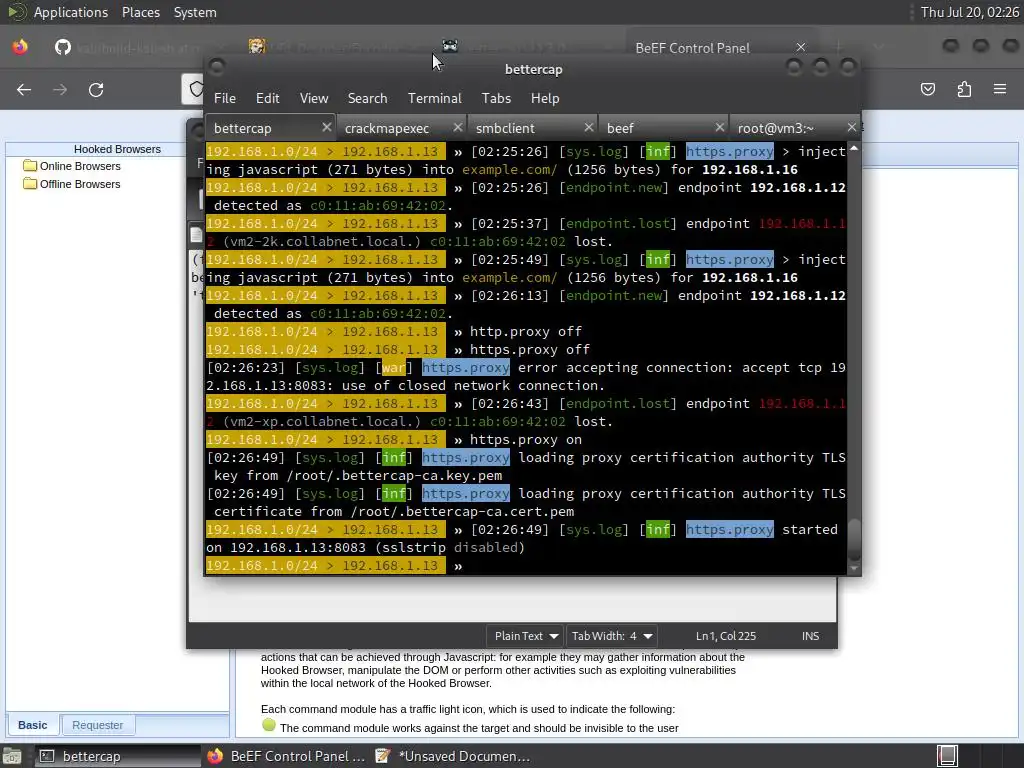The image size is (1024, 768).
Task: Click the show desktop icon in taskbar
Action: tap(12, 756)
